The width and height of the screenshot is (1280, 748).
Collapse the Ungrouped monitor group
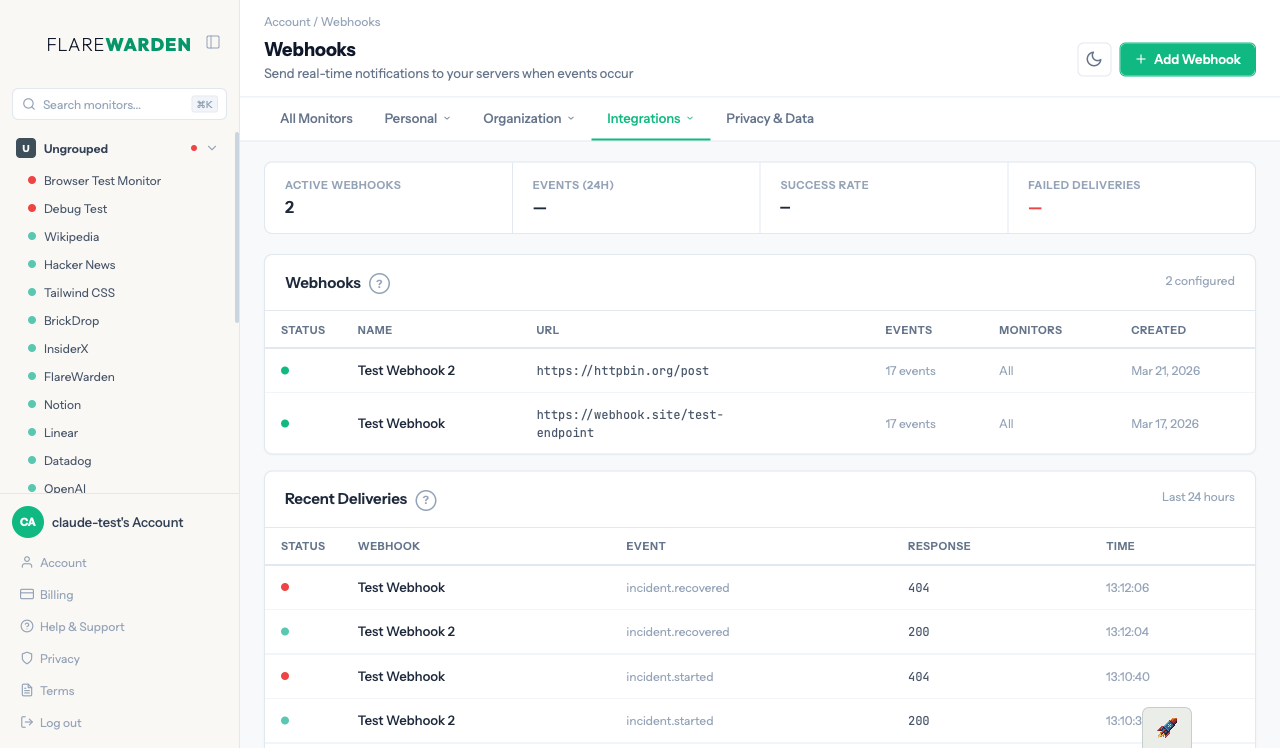click(x=211, y=149)
